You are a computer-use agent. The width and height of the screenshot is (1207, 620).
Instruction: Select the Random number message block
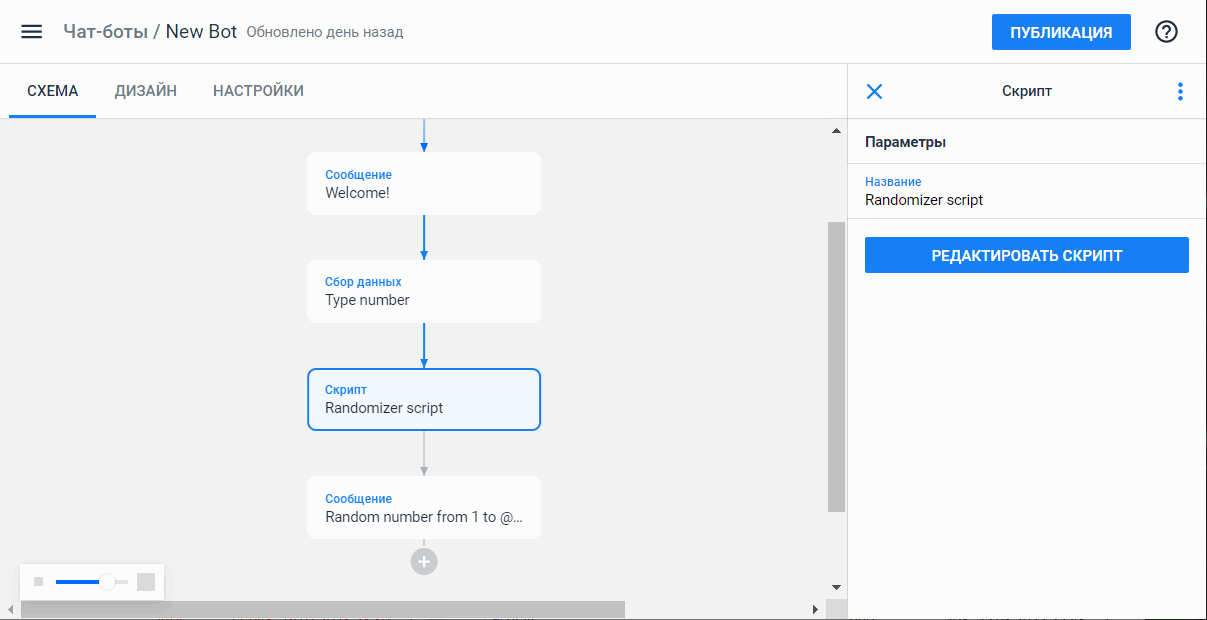[x=424, y=507]
